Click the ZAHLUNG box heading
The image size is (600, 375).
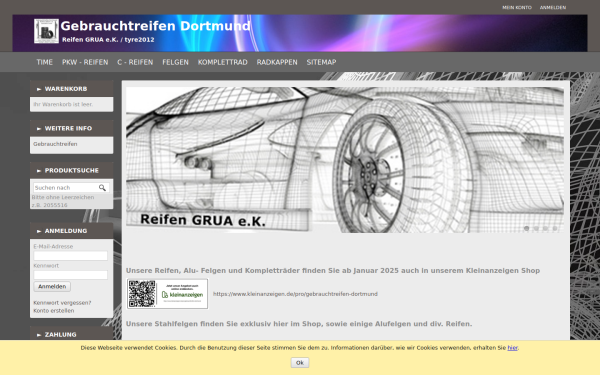(72, 334)
